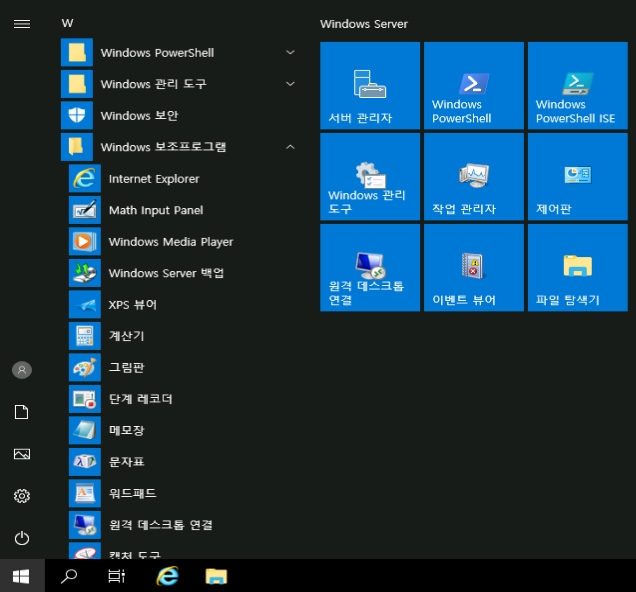Screen dimensions: 636x592
Task: Open the 제어판 tile
Action: tap(578, 177)
